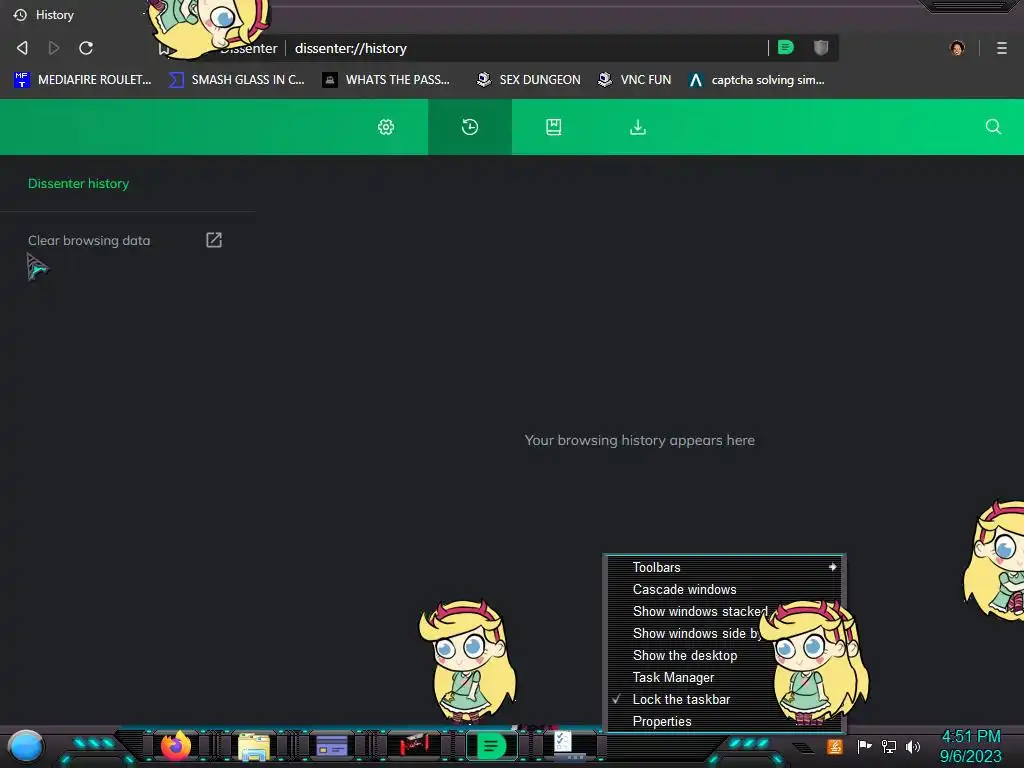Viewport: 1024px width, 768px height.
Task: Expand the Toolbars submenu
Action: pos(724,568)
